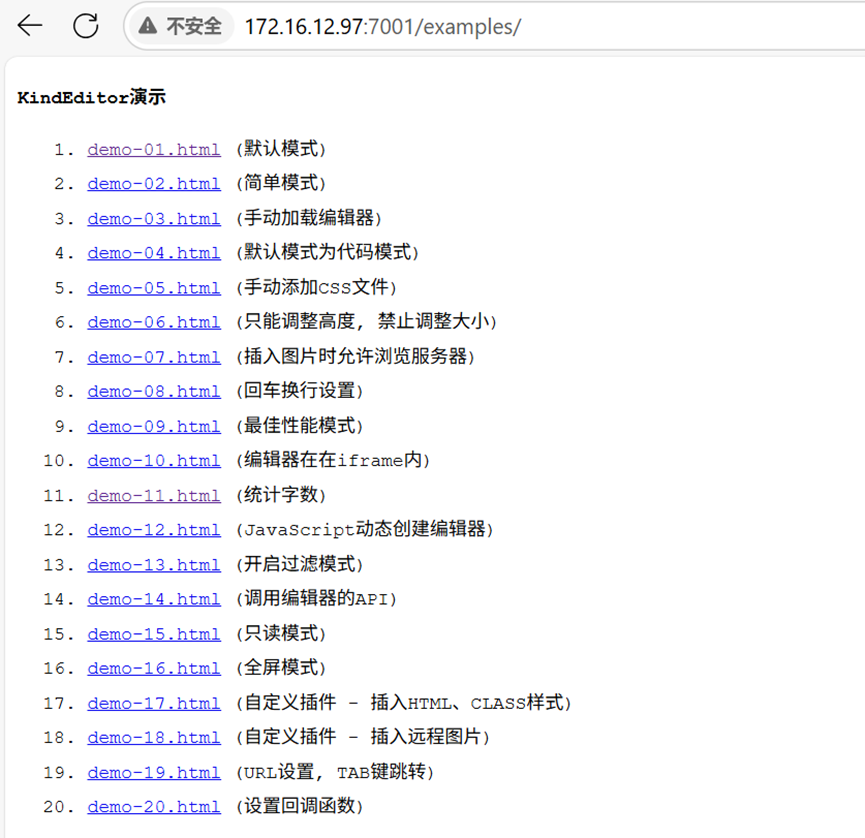Click the description text (最佳性能模式)

(x=300, y=426)
